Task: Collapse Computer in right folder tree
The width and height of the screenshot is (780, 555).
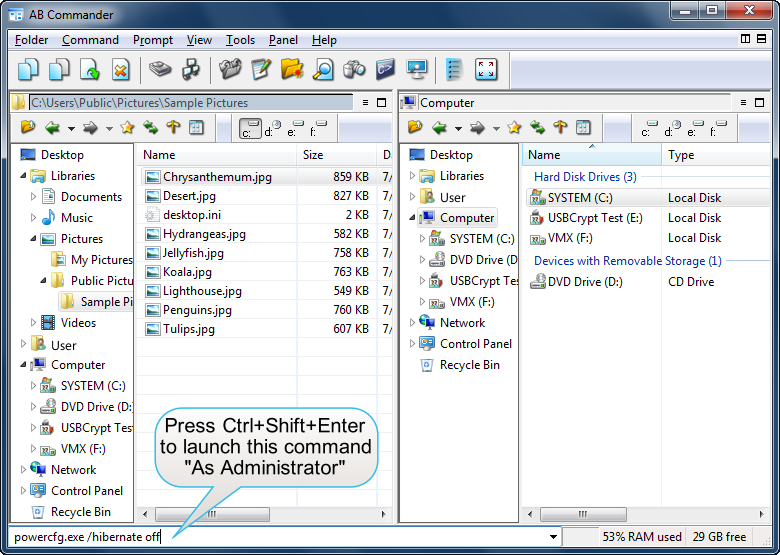Action: coord(412,218)
